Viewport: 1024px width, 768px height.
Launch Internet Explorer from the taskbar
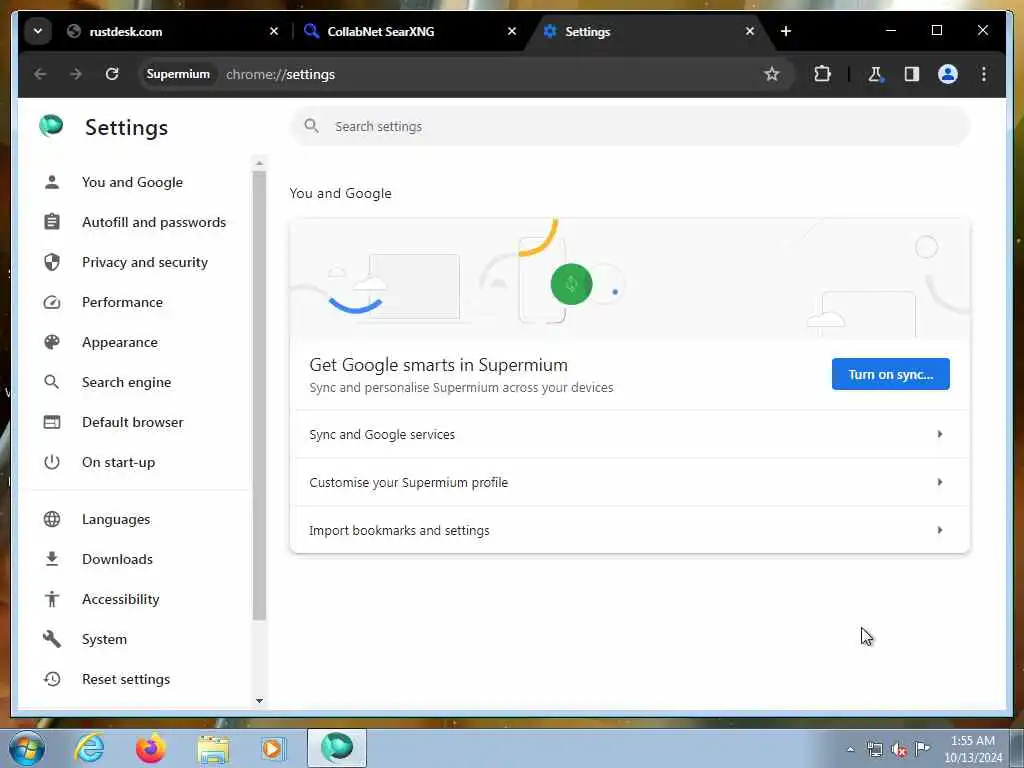coord(89,748)
